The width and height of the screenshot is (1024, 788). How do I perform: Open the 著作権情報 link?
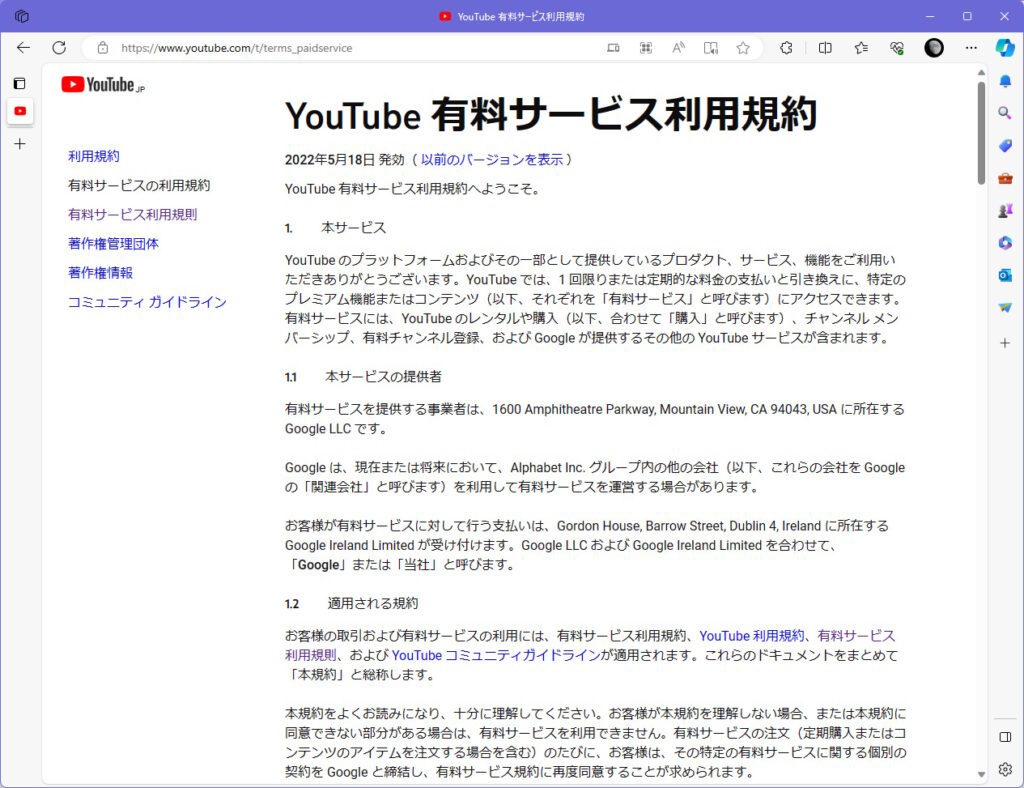pos(101,272)
